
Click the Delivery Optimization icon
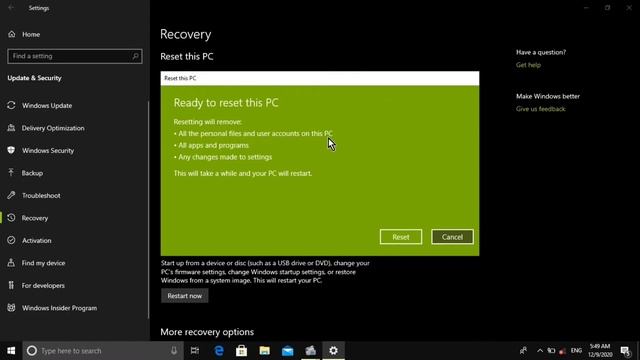pyautogui.click(x=11, y=128)
